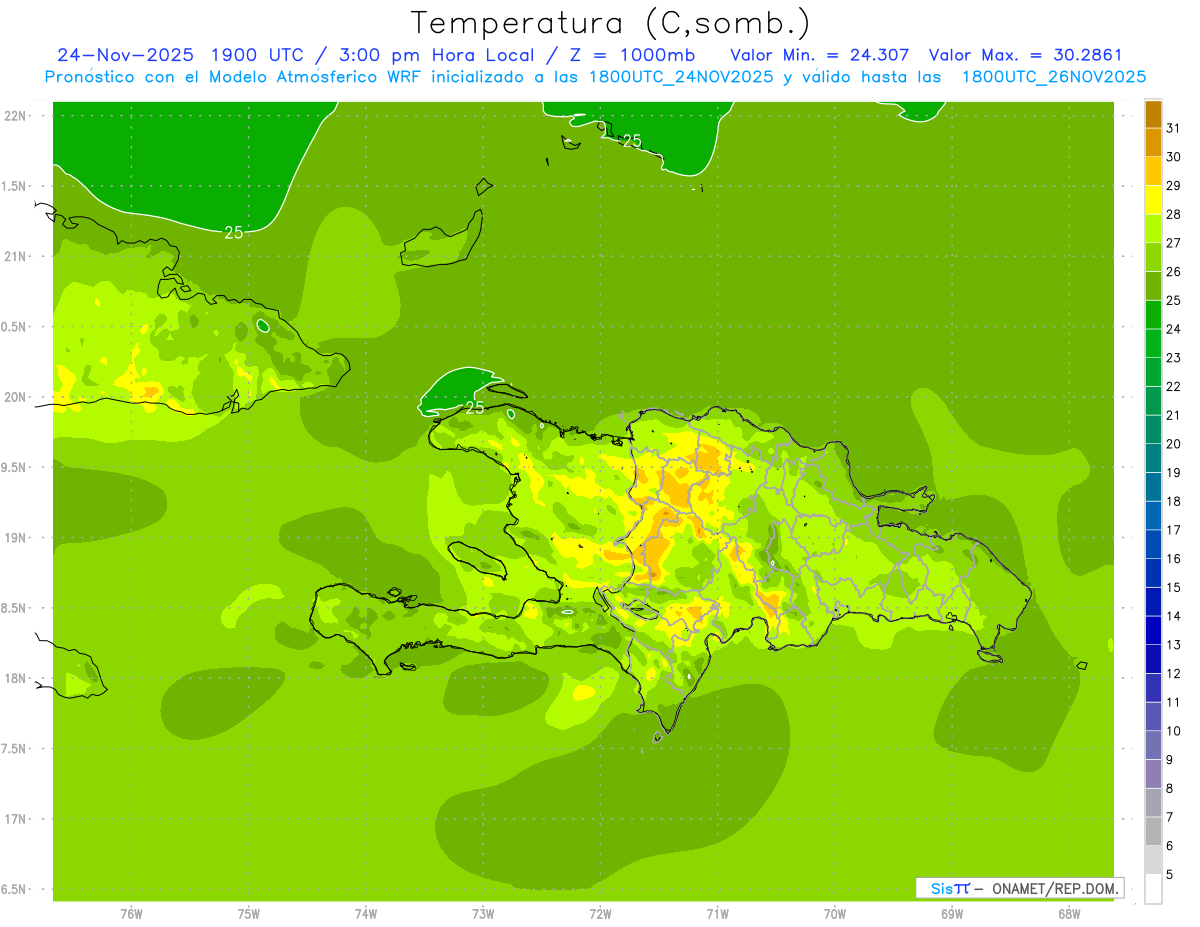The height and width of the screenshot is (927, 1200).
Task: Click the legend swatch between 29 and 30
Action: pos(1153,171)
